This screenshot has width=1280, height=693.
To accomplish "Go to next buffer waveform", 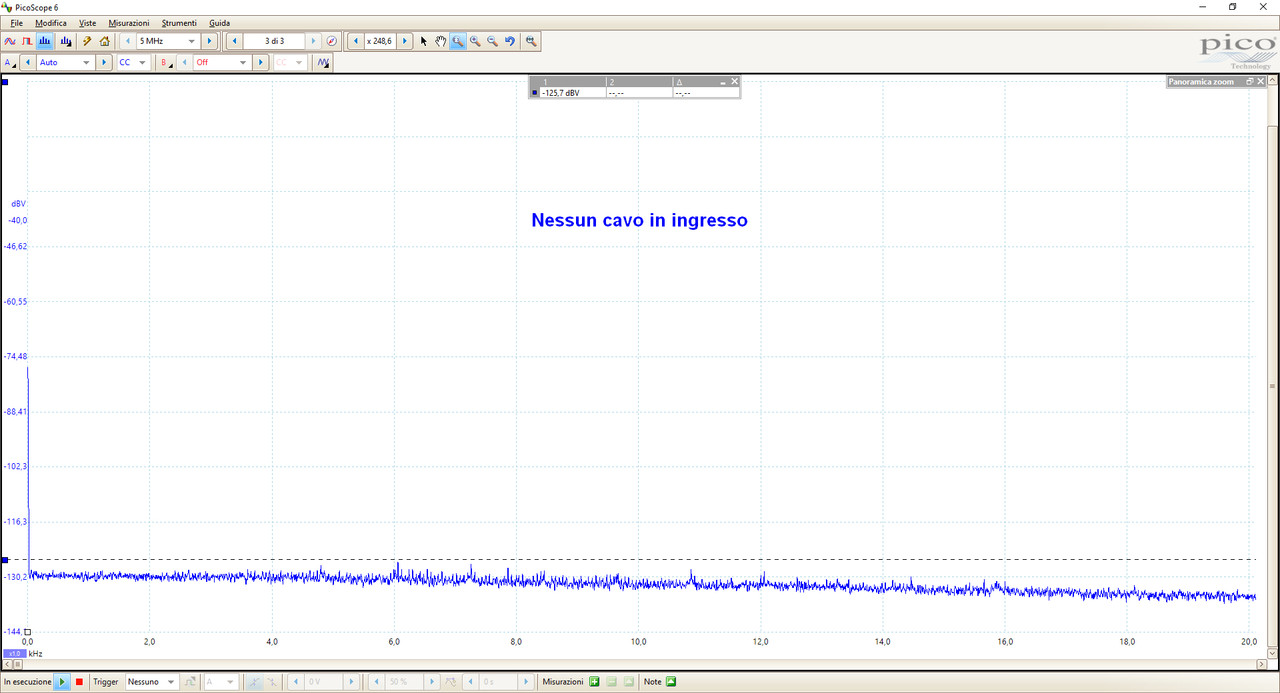I will [x=314, y=41].
